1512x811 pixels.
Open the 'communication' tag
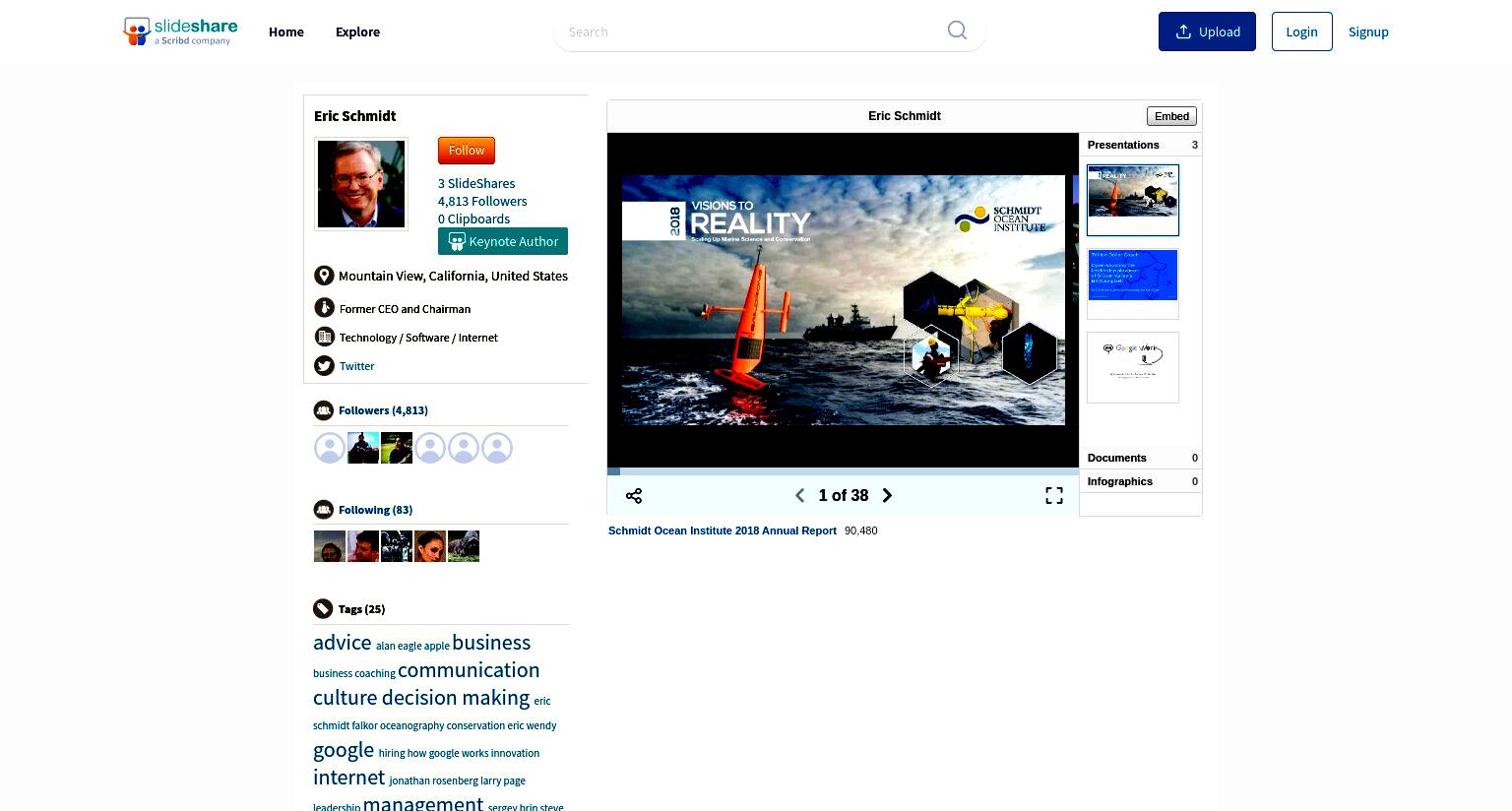pyautogui.click(x=469, y=669)
